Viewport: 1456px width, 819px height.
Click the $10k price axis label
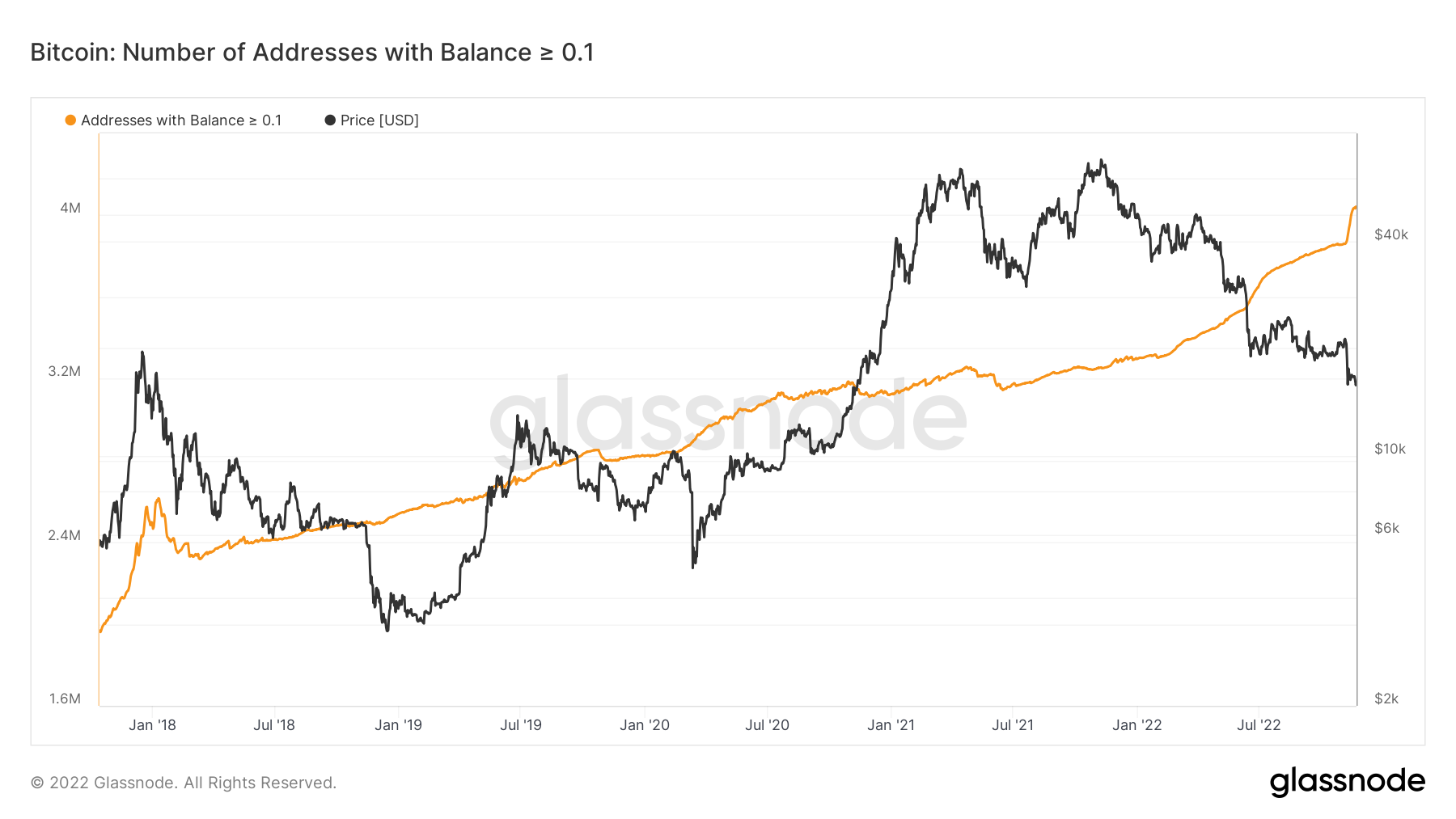(x=1390, y=450)
